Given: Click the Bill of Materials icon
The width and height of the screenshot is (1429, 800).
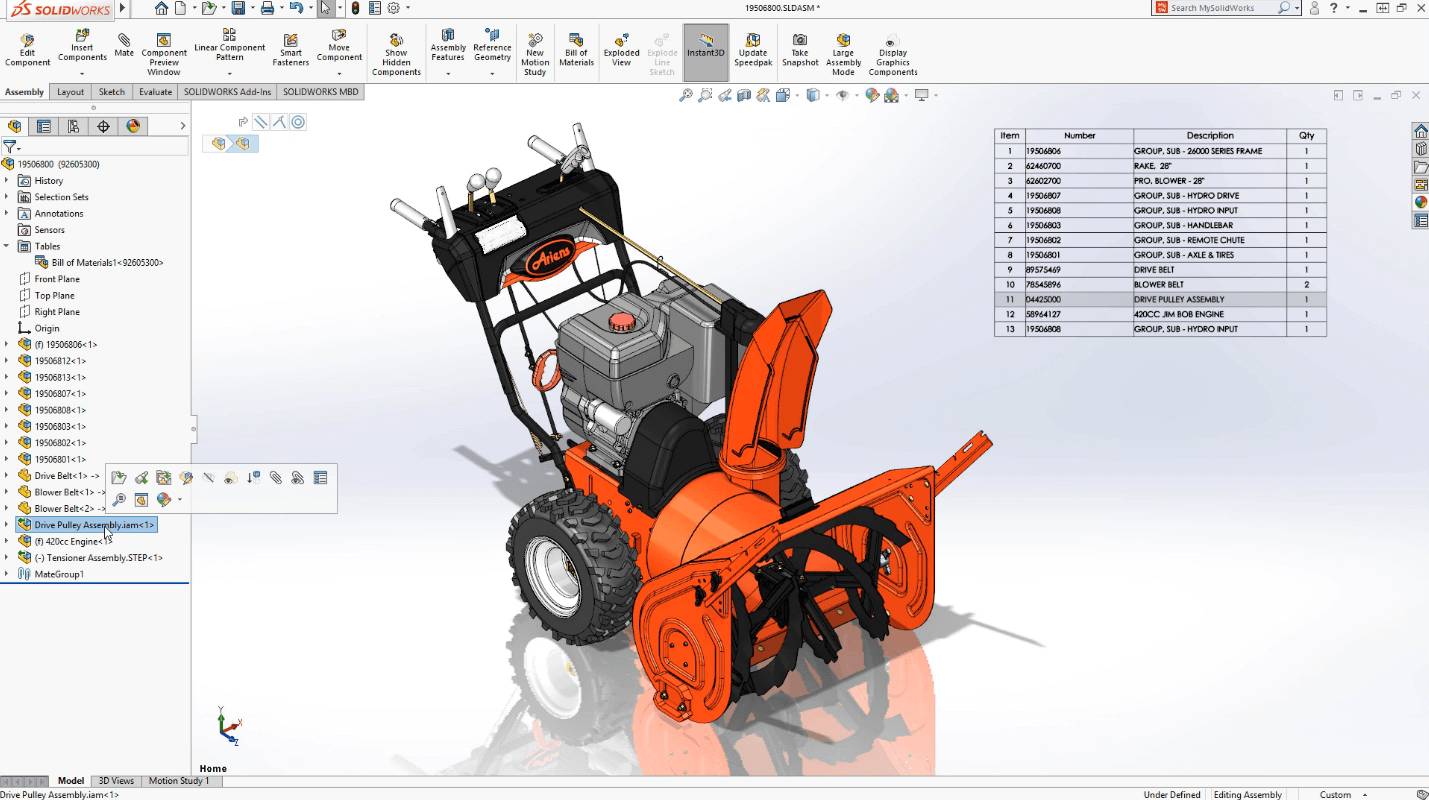Looking at the screenshot, I should tap(576, 49).
